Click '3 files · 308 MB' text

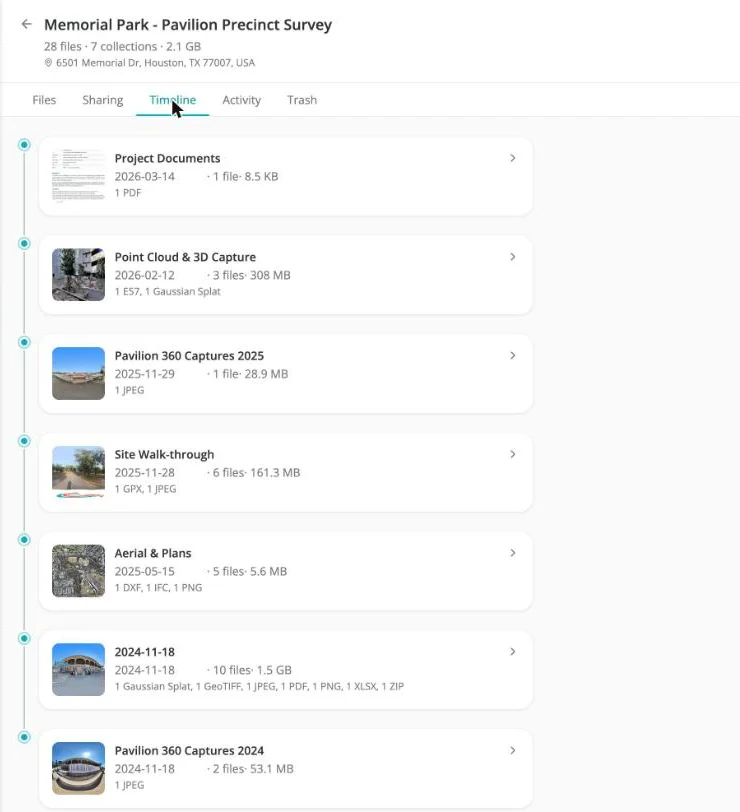pyautogui.click(x=249, y=276)
